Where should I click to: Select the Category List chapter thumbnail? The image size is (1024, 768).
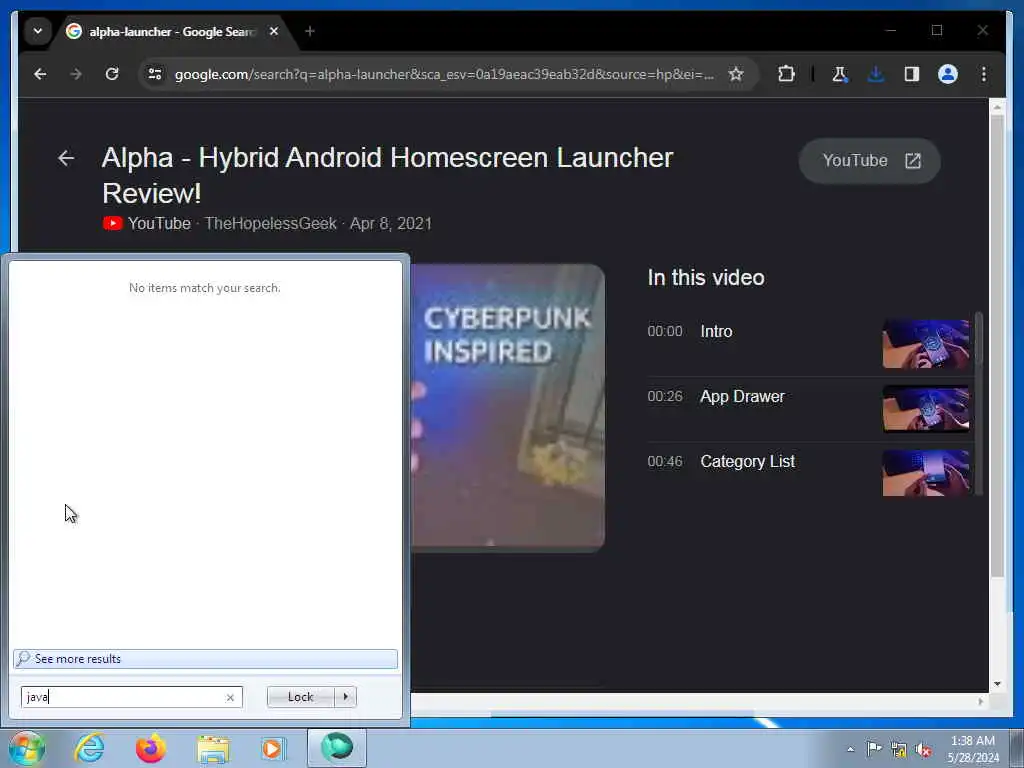(x=925, y=473)
